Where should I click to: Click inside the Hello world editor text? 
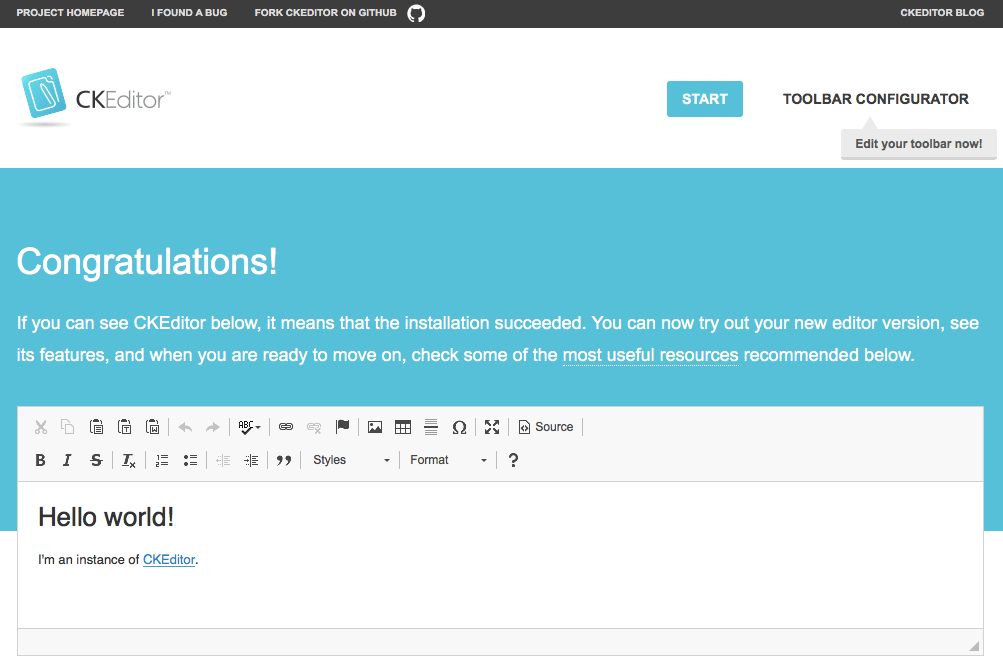(106, 517)
